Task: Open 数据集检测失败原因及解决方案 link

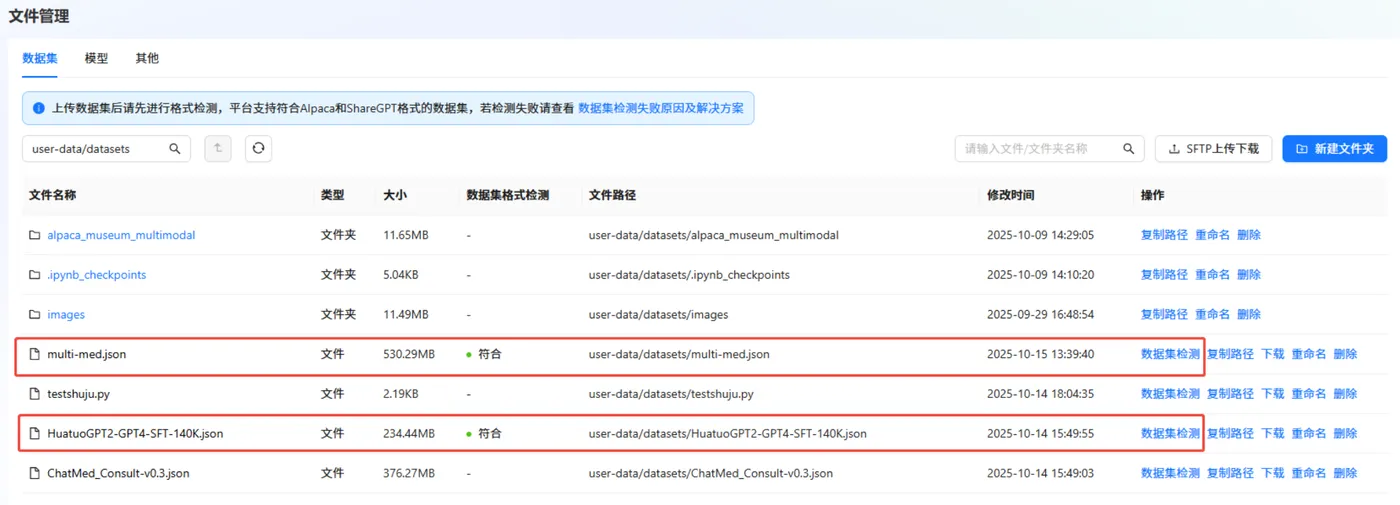Action: pyautogui.click(x=661, y=108)
